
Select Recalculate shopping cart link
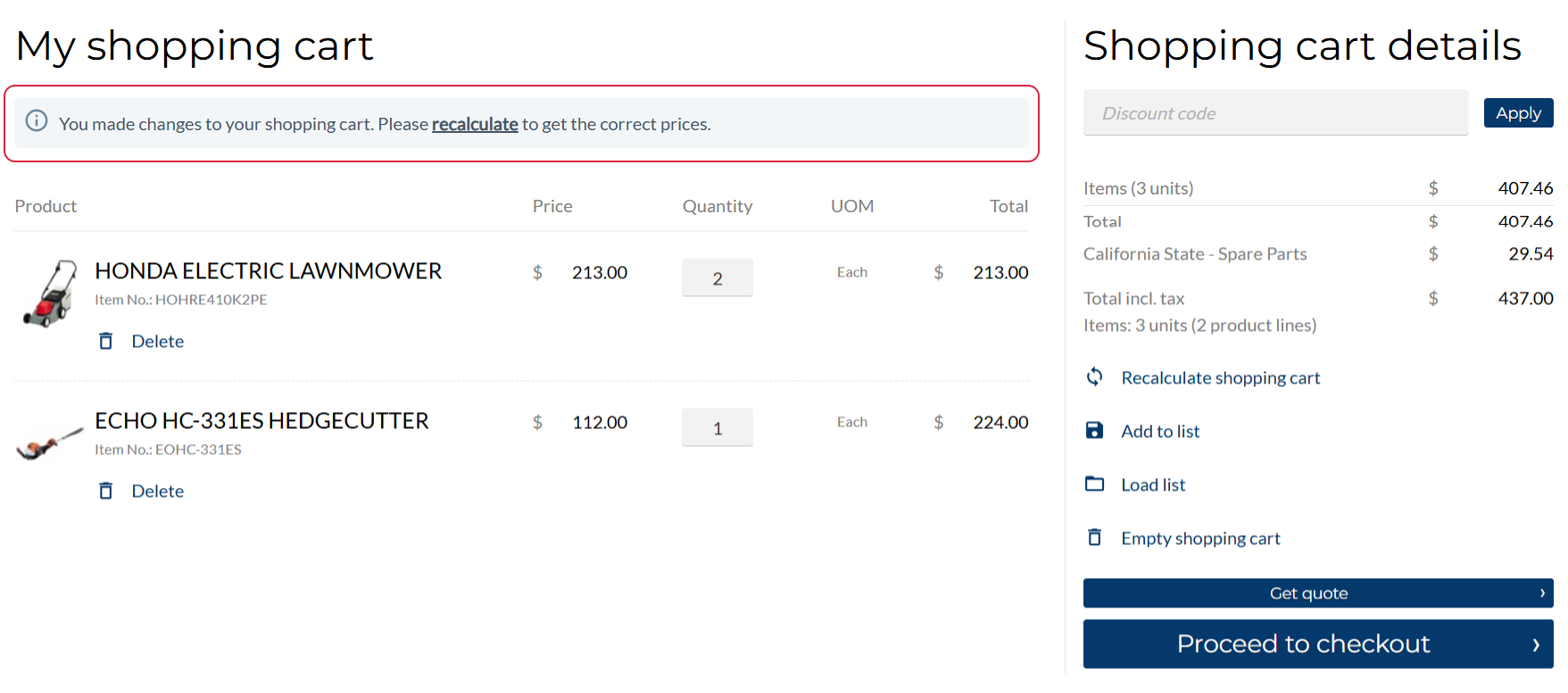click(1220, 378)
